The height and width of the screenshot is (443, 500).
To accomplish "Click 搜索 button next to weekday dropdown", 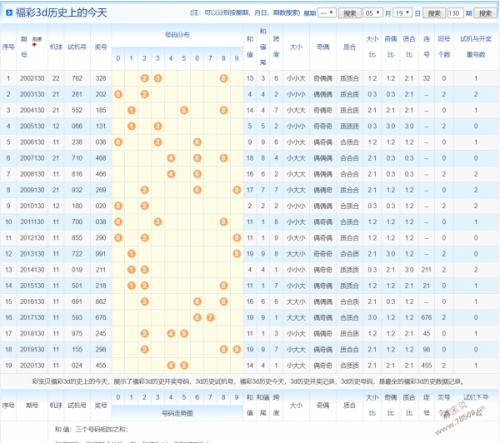I will point(350,13).
